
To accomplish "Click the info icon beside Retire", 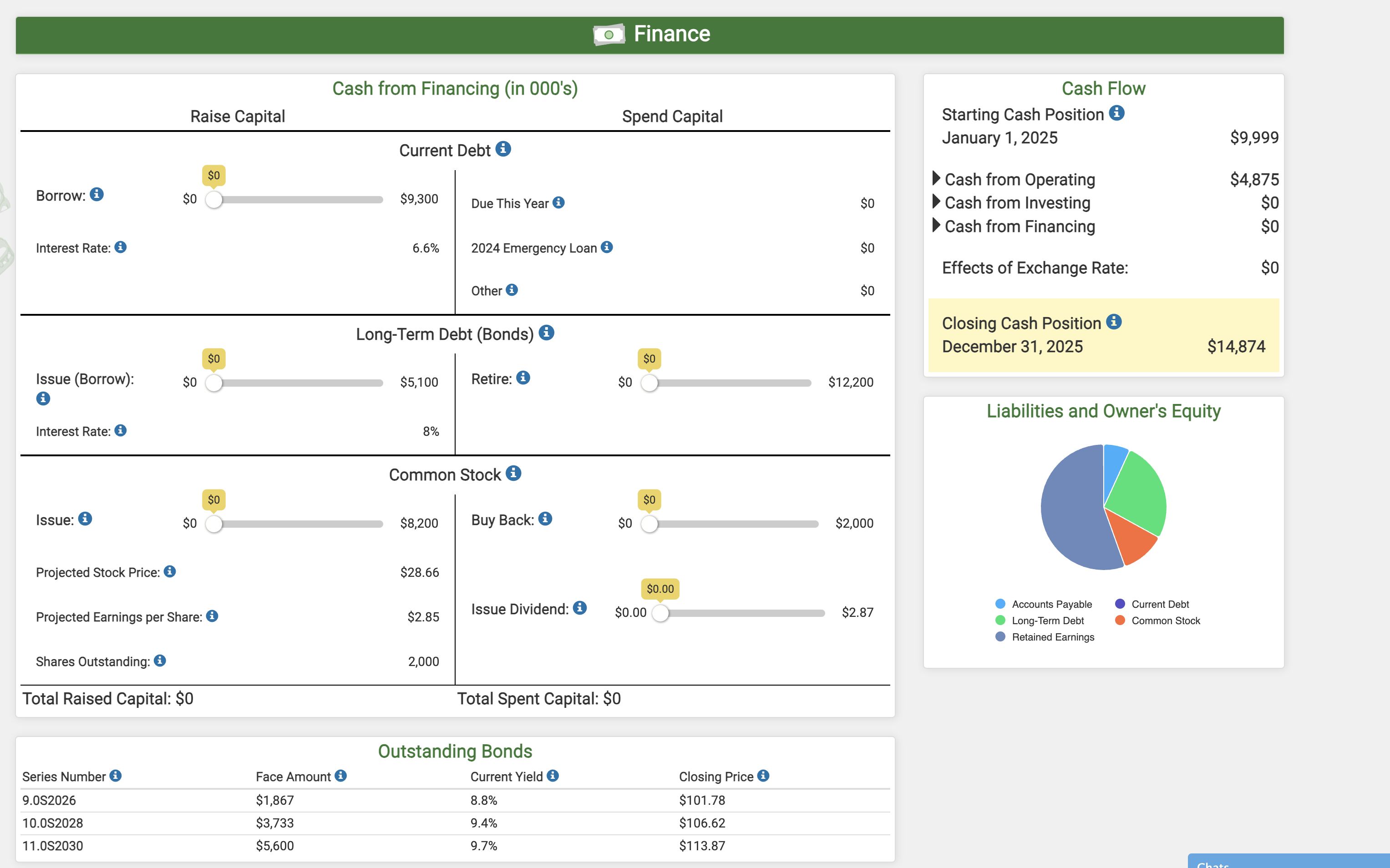I will pyautogui.click(x=523, y=378).
